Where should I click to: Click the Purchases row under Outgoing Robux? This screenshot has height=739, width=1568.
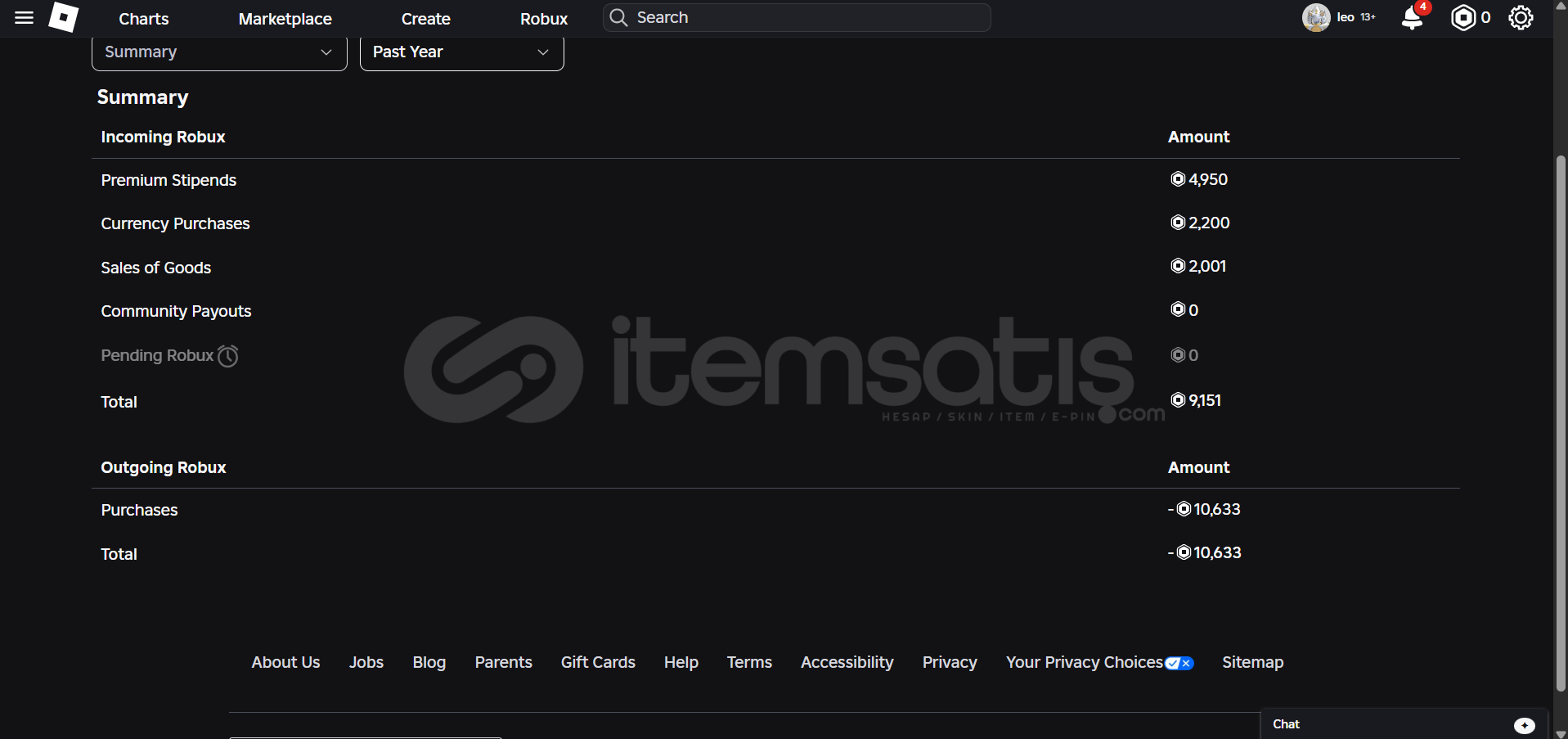pyautogui.click(x=139, y=511)
